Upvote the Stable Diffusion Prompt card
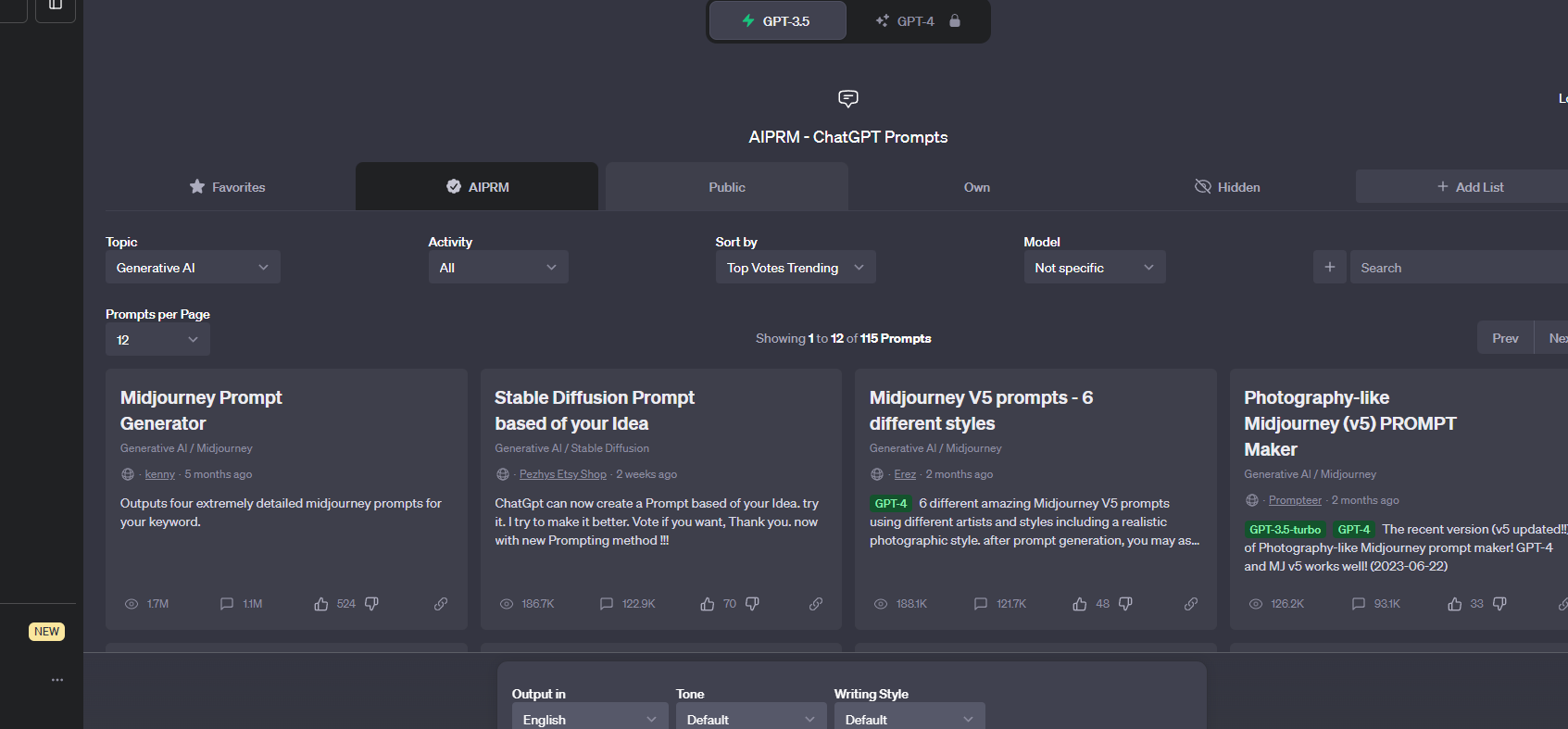The height and width of the screenshot is (729, 1568). pos(708,604)
